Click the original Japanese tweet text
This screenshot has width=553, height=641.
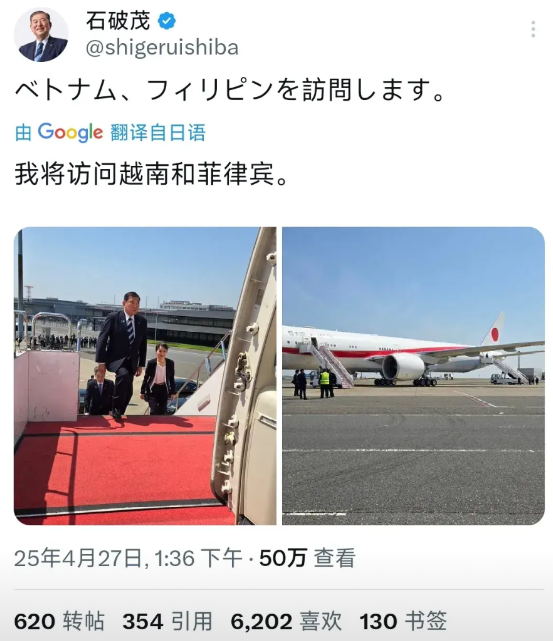(230, 90)
